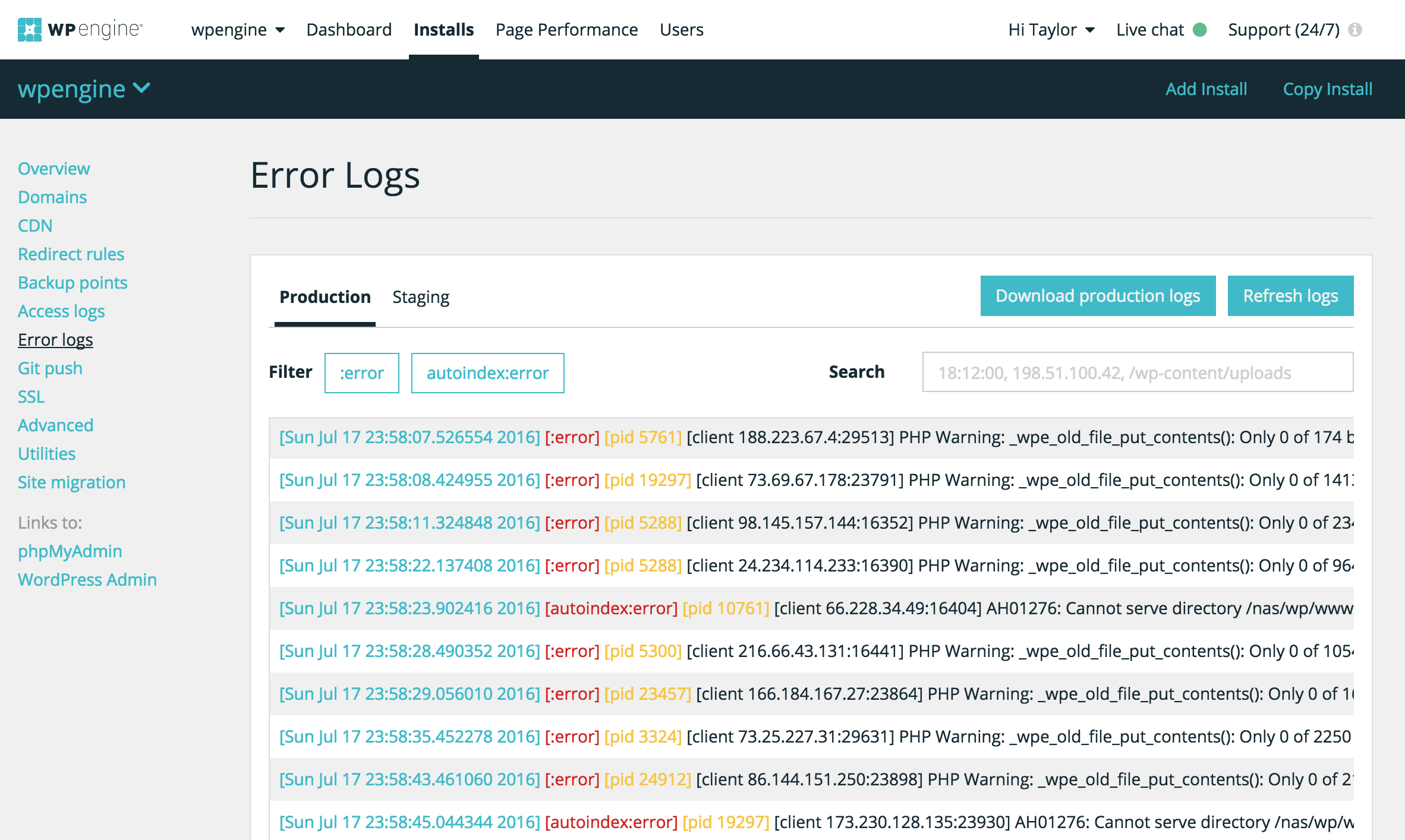
Task: Switch to the Staging tab
Action: click(420, 296)
